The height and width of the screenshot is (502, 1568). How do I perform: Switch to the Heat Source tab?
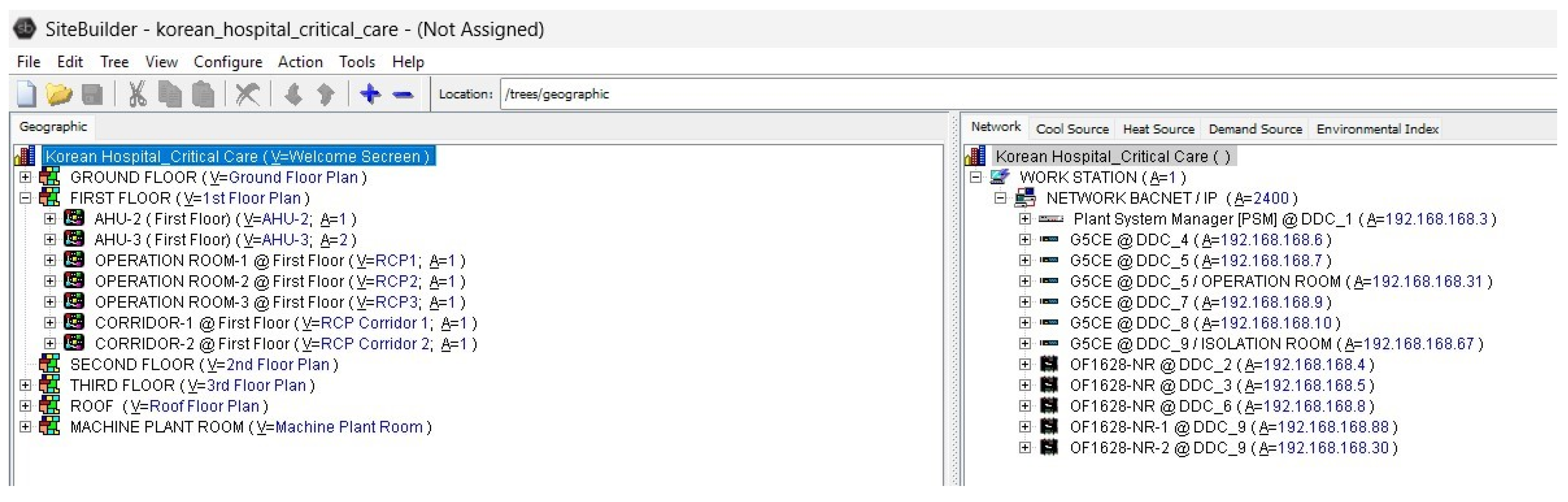pos(1158,129)
